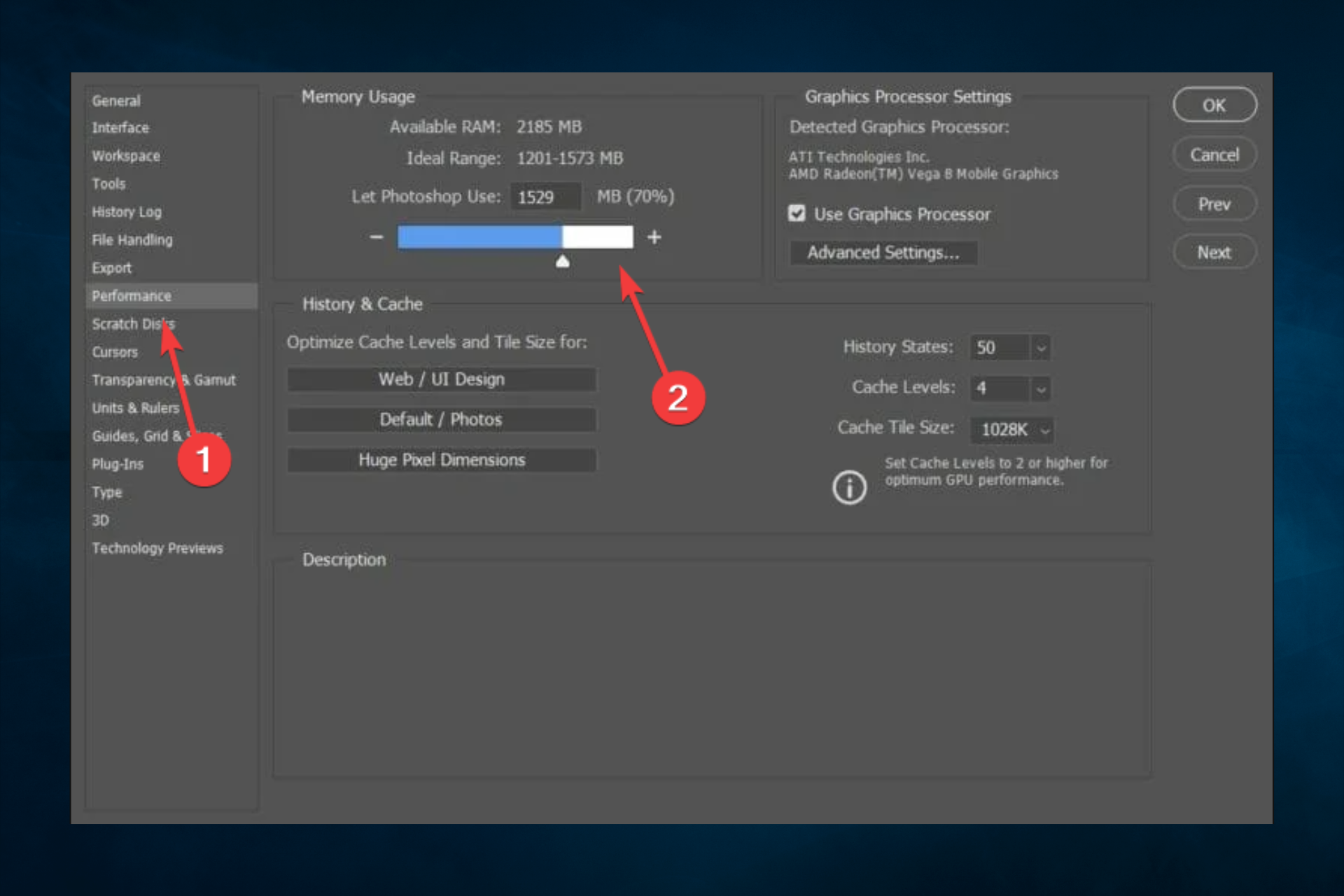Image resolution: width=1344 pixels, height=896 pixels.
Task: Click the Web / UI Design preset
Action: (442, 379)
